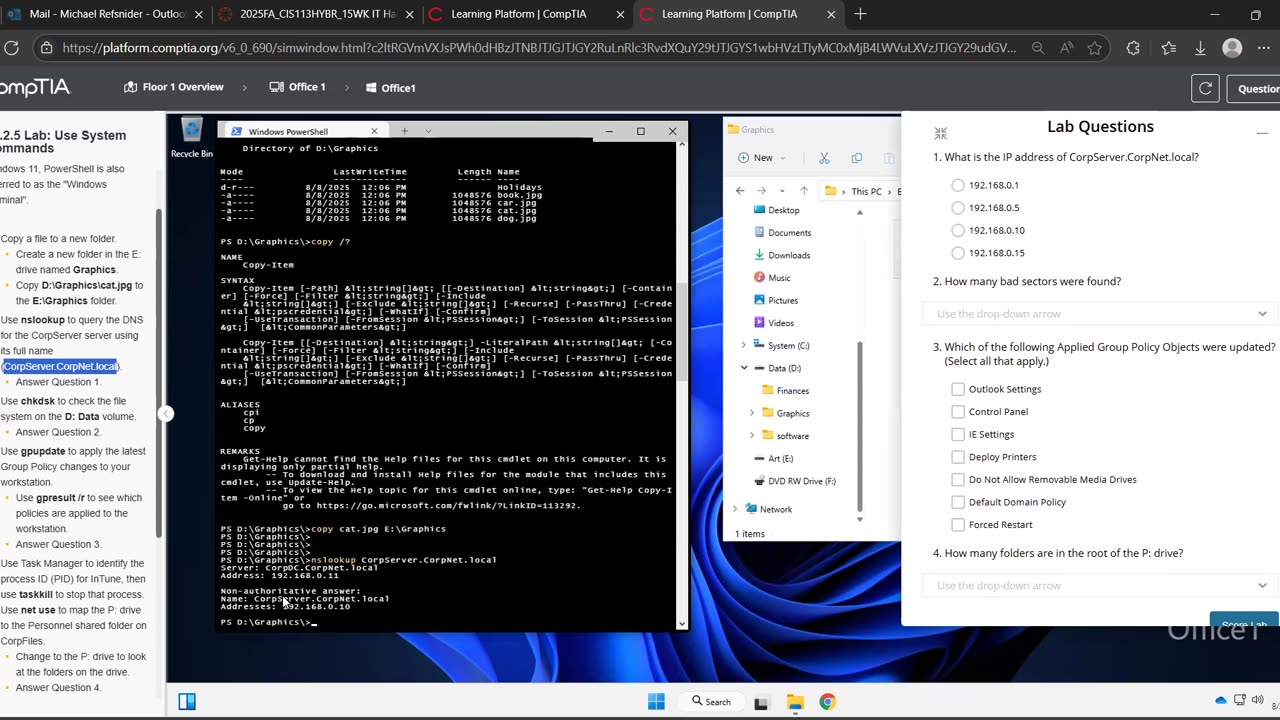
Task: Open the Recycle Bin on the simulated desktop
Action: 191,138
